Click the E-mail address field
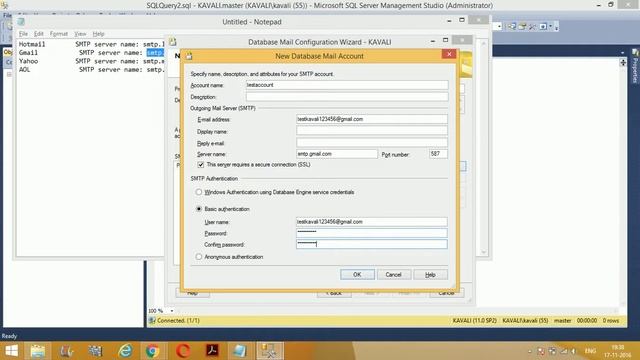This screenshot has width=640, height=360. (x=371, y=119)
